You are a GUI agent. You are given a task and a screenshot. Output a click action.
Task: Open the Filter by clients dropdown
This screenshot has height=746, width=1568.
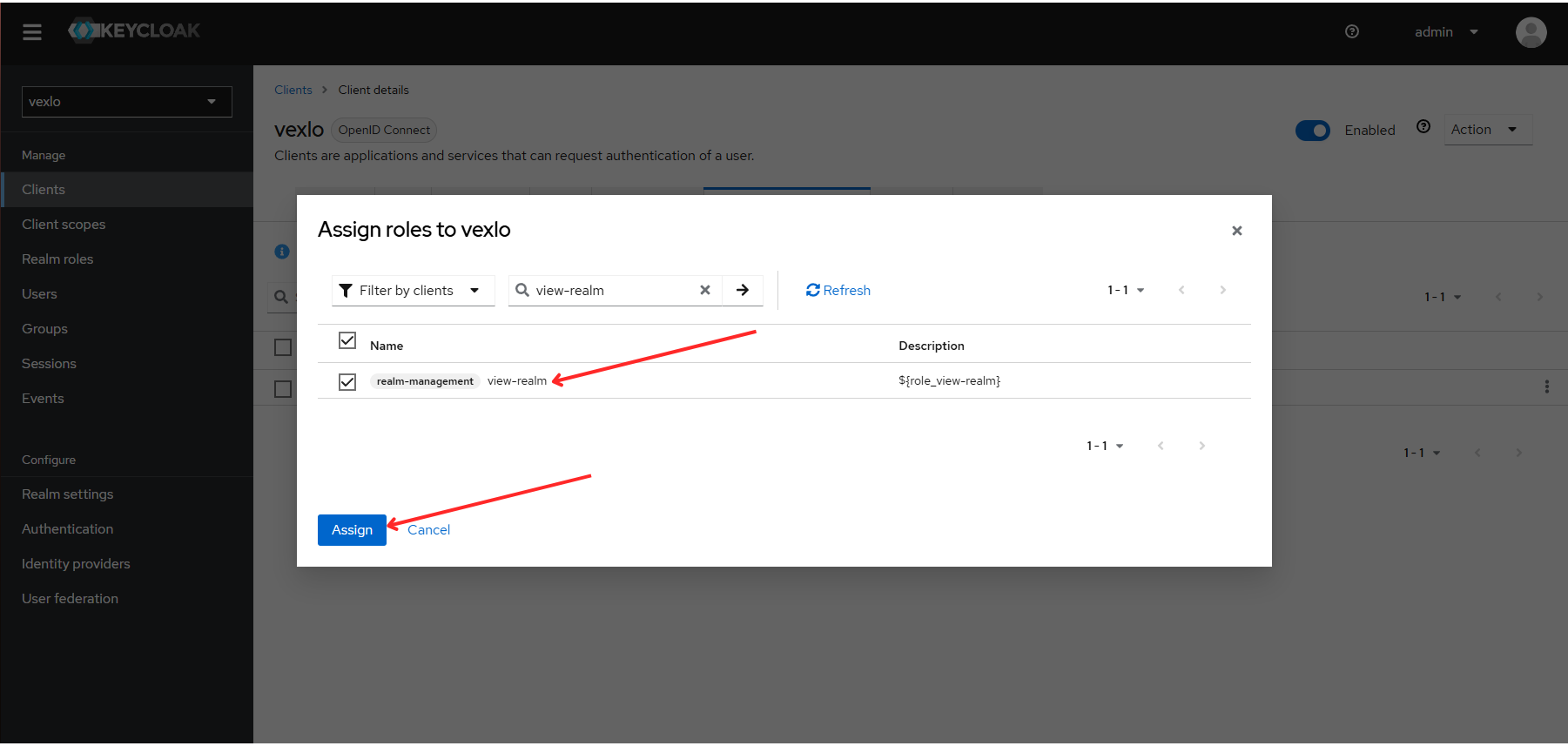coord(413,291)
